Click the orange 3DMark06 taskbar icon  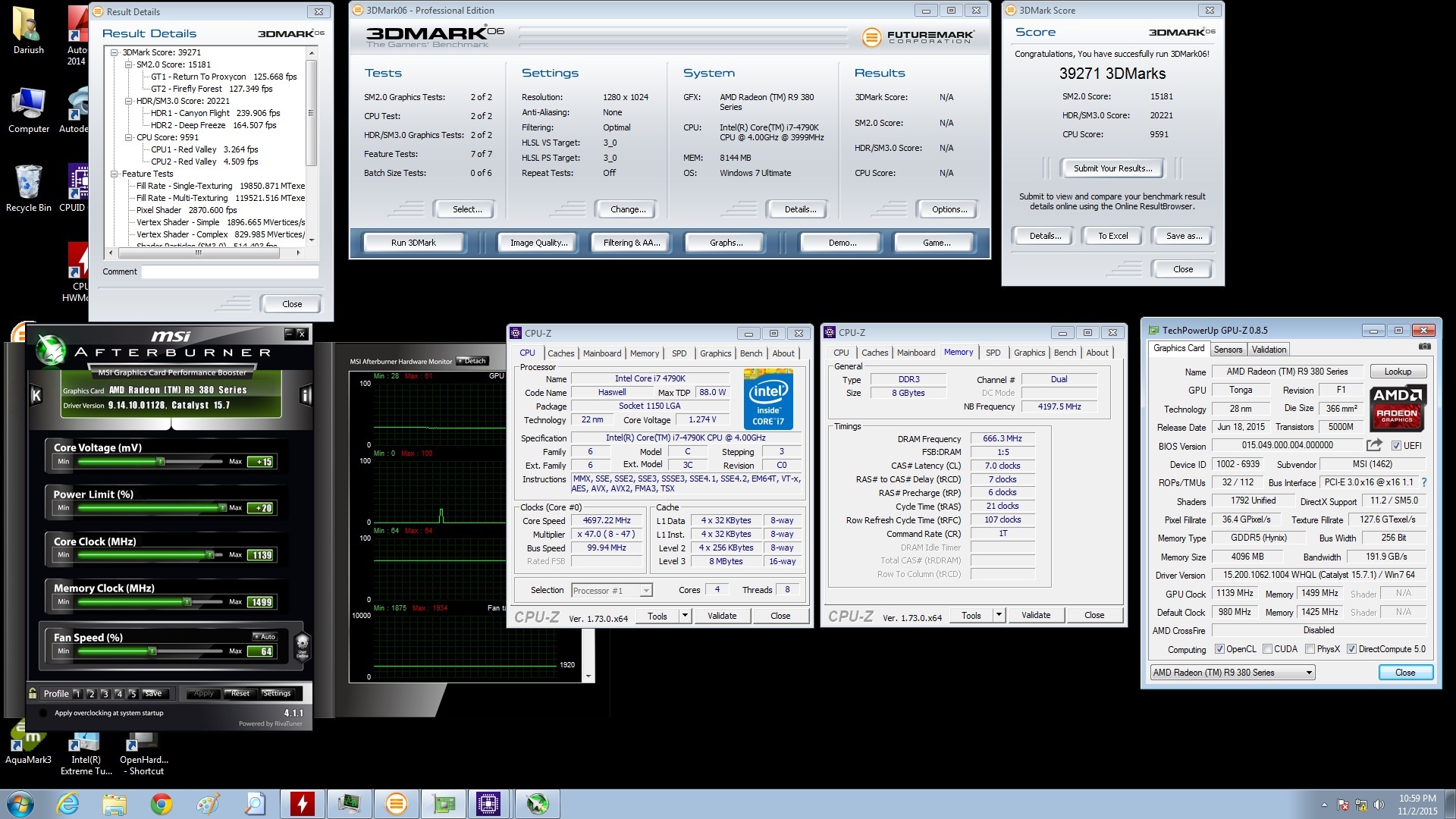tap(396, 804)
